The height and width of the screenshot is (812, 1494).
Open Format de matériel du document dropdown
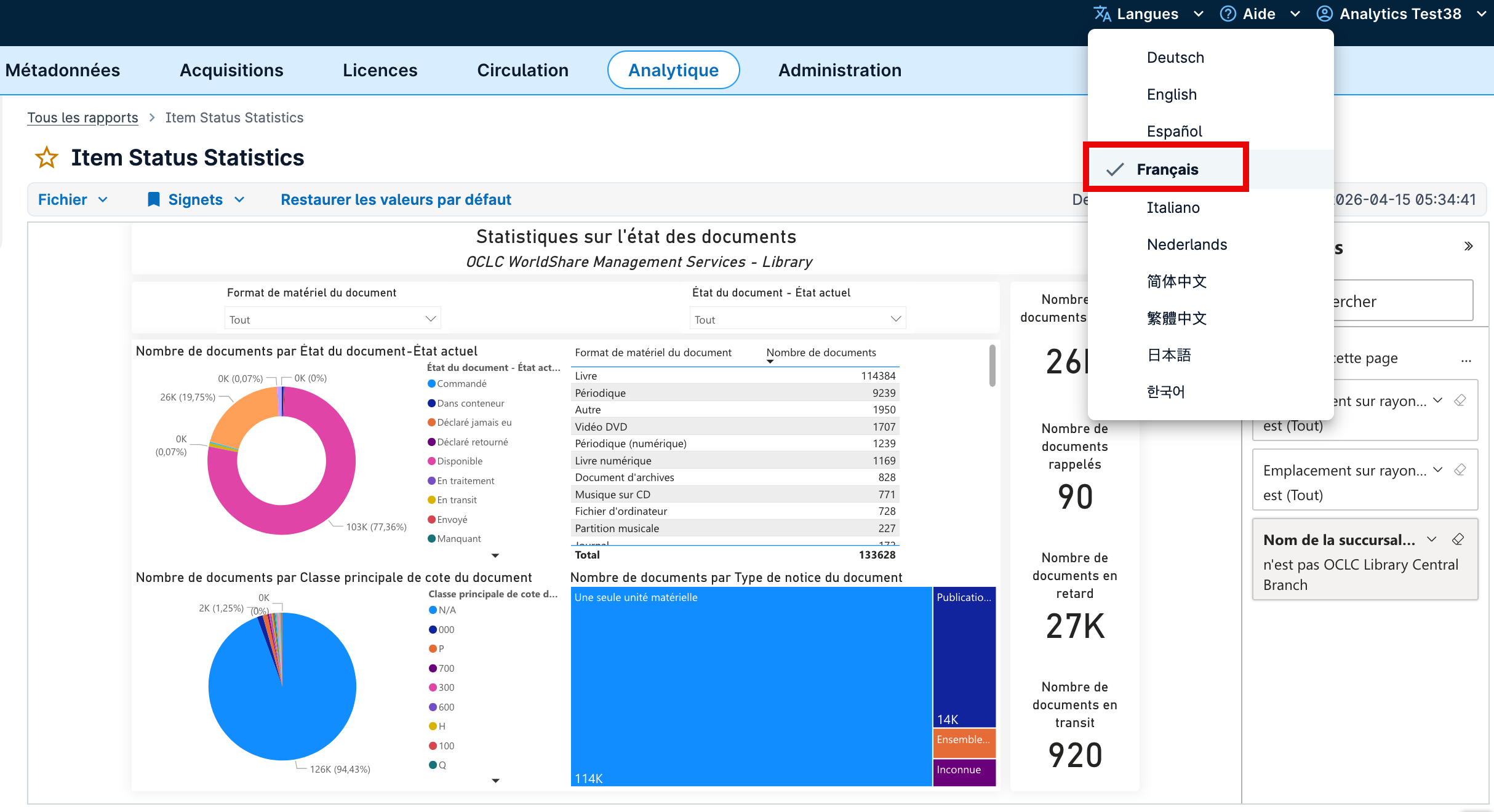click(x=332, y=319)
